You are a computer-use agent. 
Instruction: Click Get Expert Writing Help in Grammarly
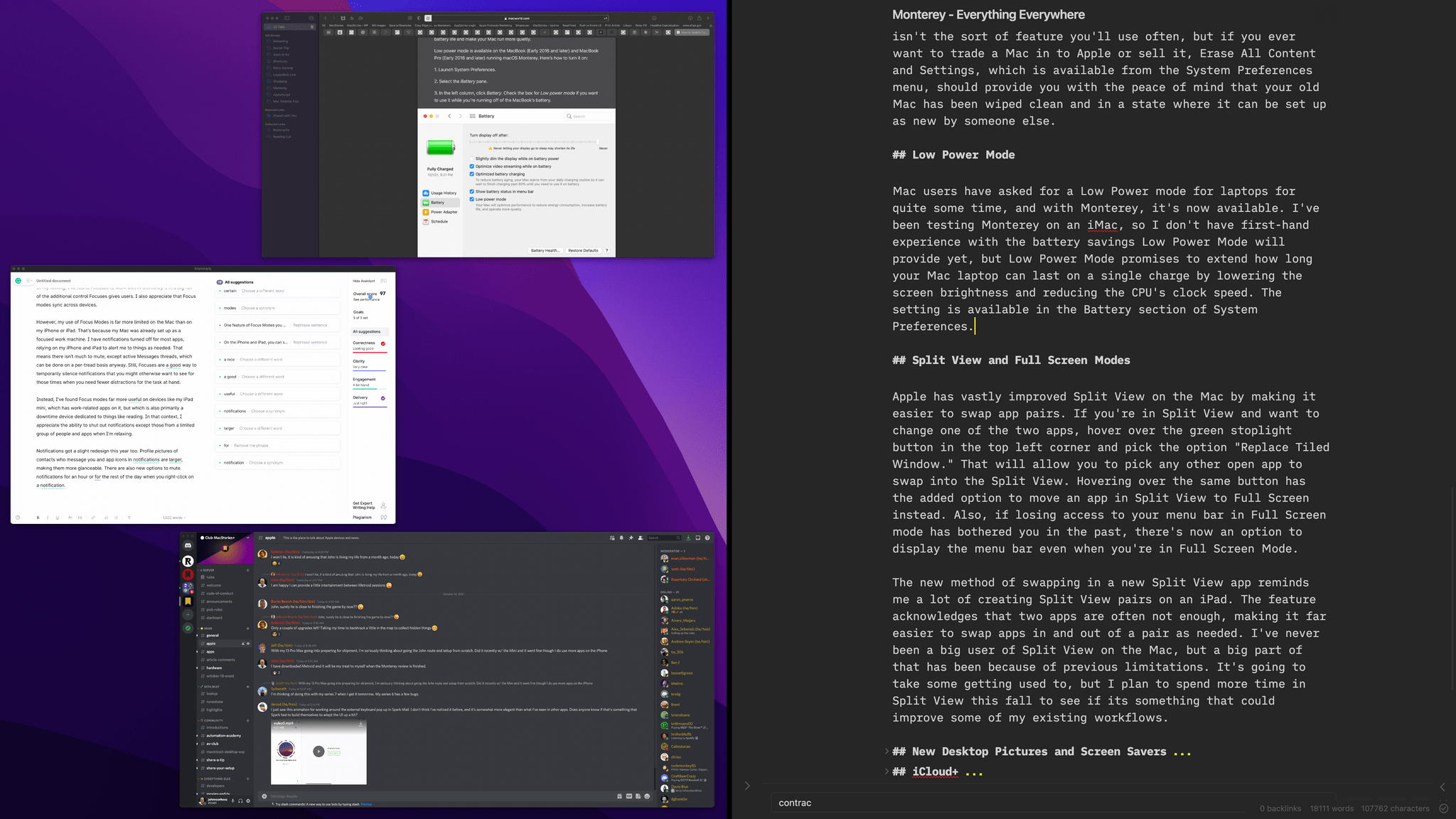[369, 505]
